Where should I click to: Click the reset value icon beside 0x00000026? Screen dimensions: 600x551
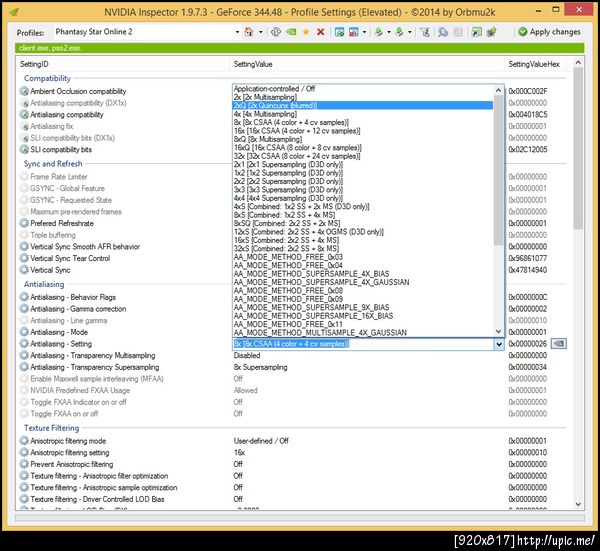click(x=559, y=344)
